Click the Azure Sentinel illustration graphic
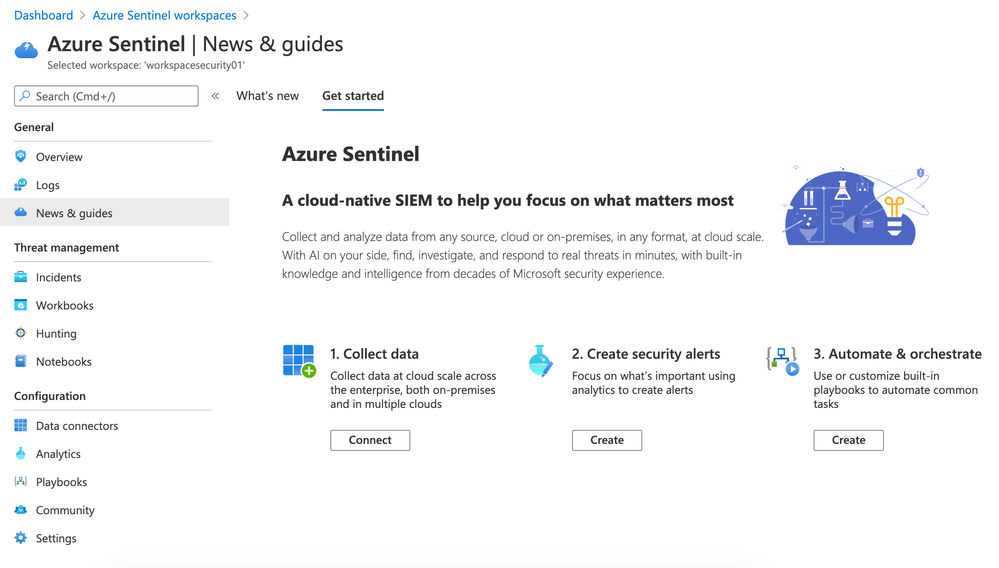This screenshot has height=568, width=999. [x=856, y=206]
